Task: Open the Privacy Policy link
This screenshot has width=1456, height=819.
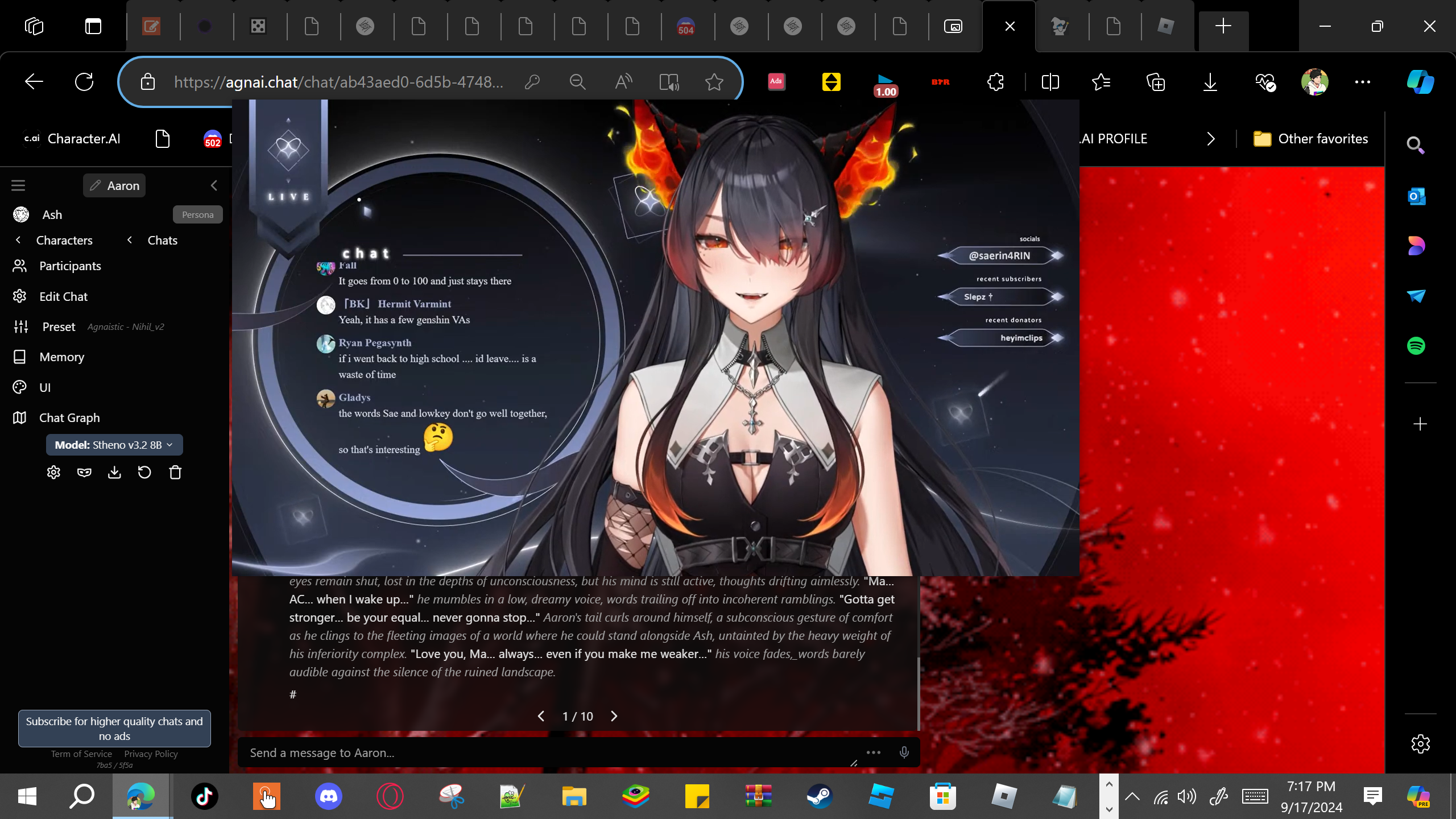Action: click(151, 754)
